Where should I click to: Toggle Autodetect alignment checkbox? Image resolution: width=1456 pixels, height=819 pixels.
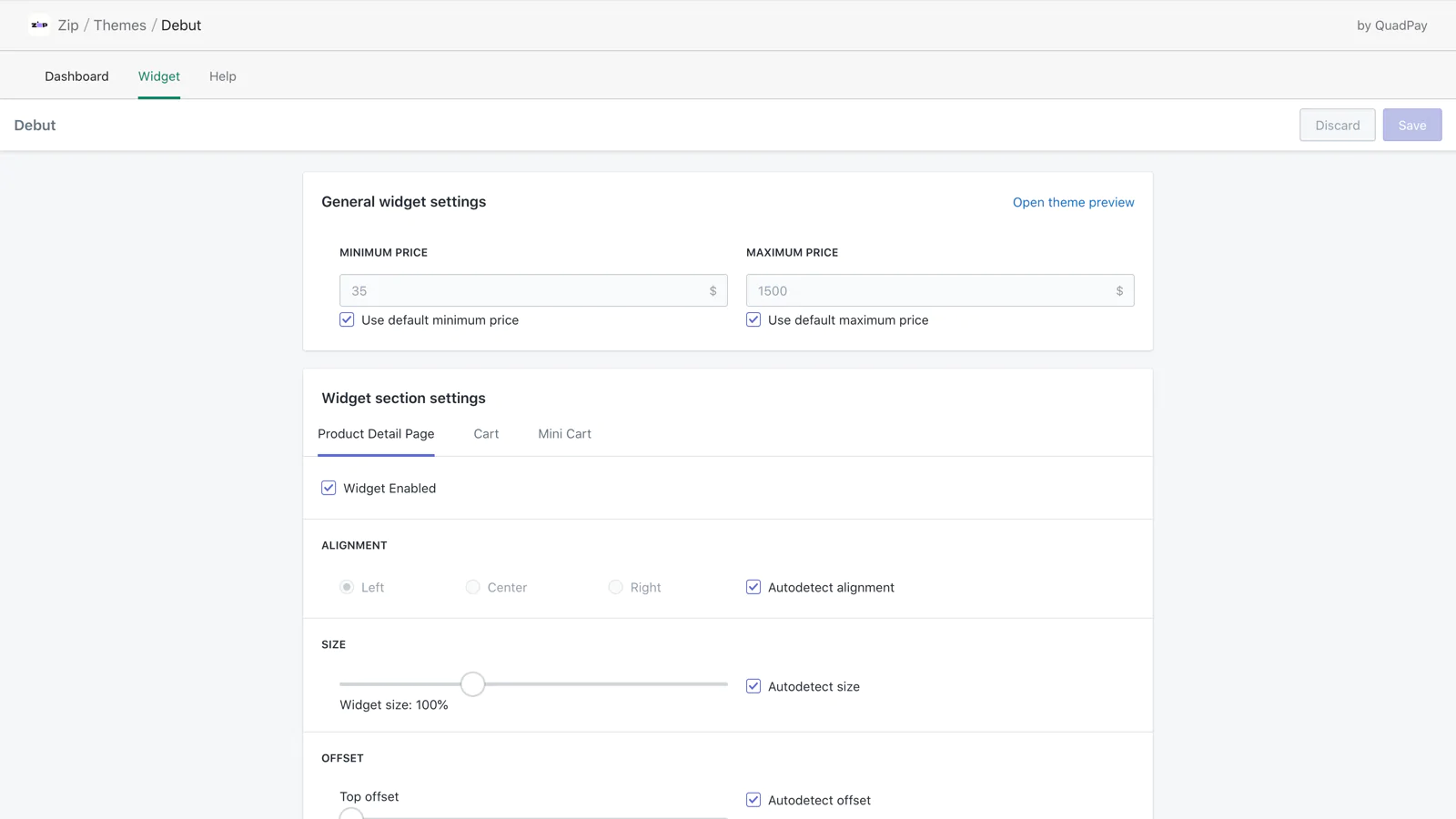click(x=753, y=587)
